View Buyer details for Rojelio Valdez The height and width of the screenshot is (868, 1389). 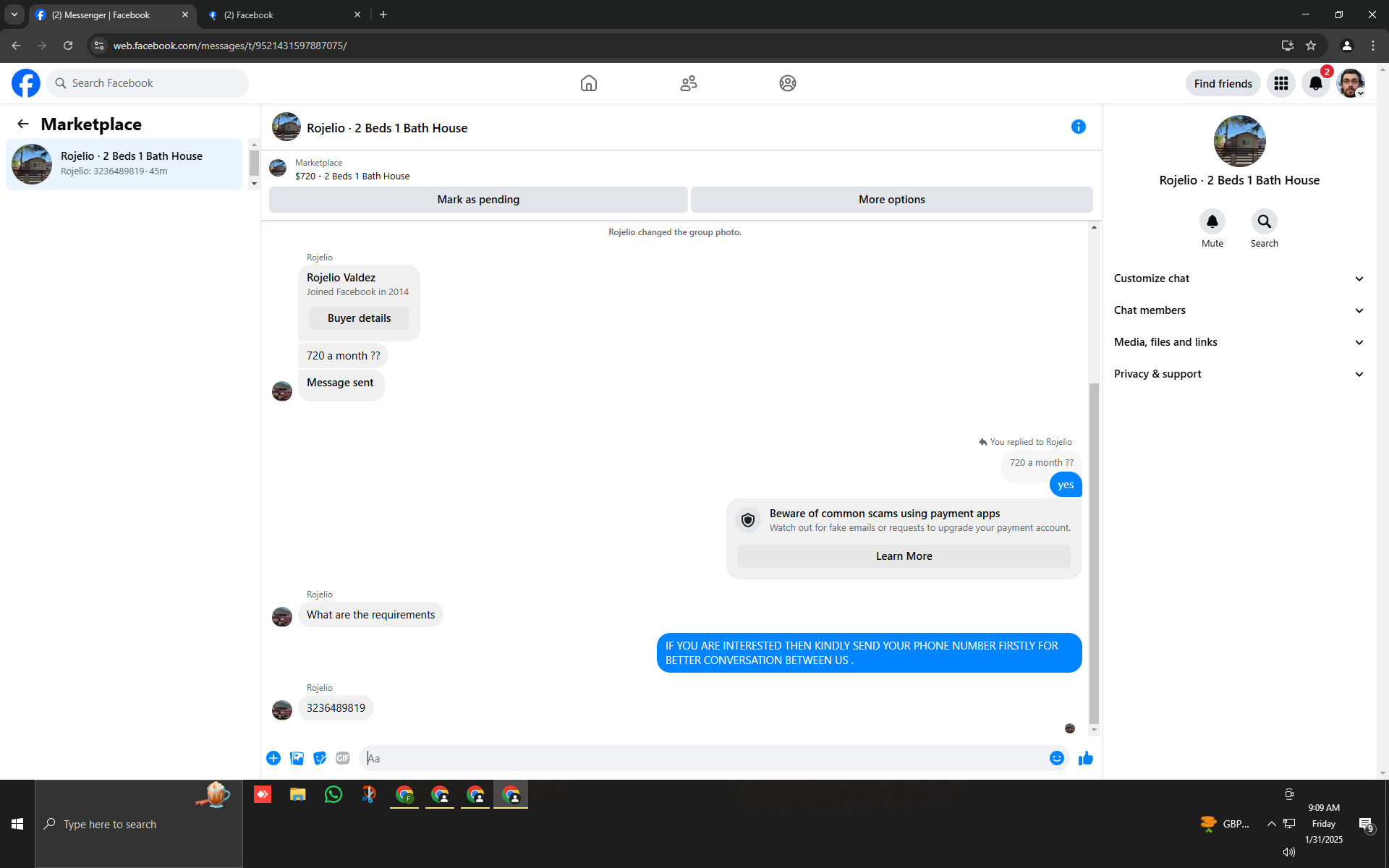click(359, 318)
